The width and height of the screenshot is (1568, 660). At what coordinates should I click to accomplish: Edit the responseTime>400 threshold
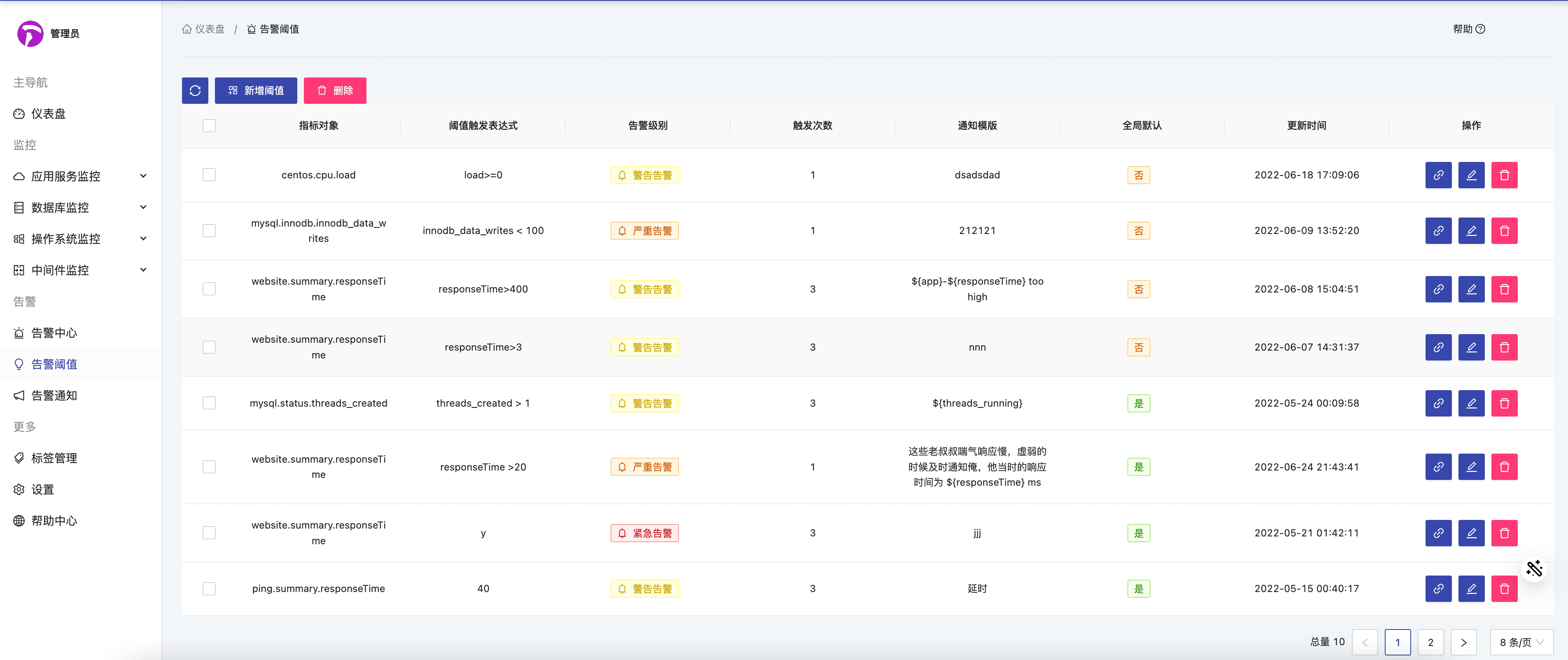click(x=1471, y=289)
